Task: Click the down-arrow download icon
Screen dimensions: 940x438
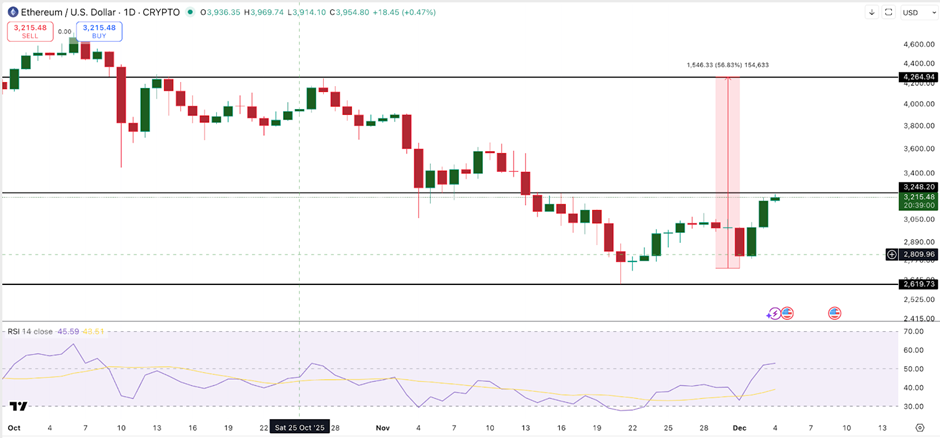Action: pyautogui.click(x=872, y=12)
